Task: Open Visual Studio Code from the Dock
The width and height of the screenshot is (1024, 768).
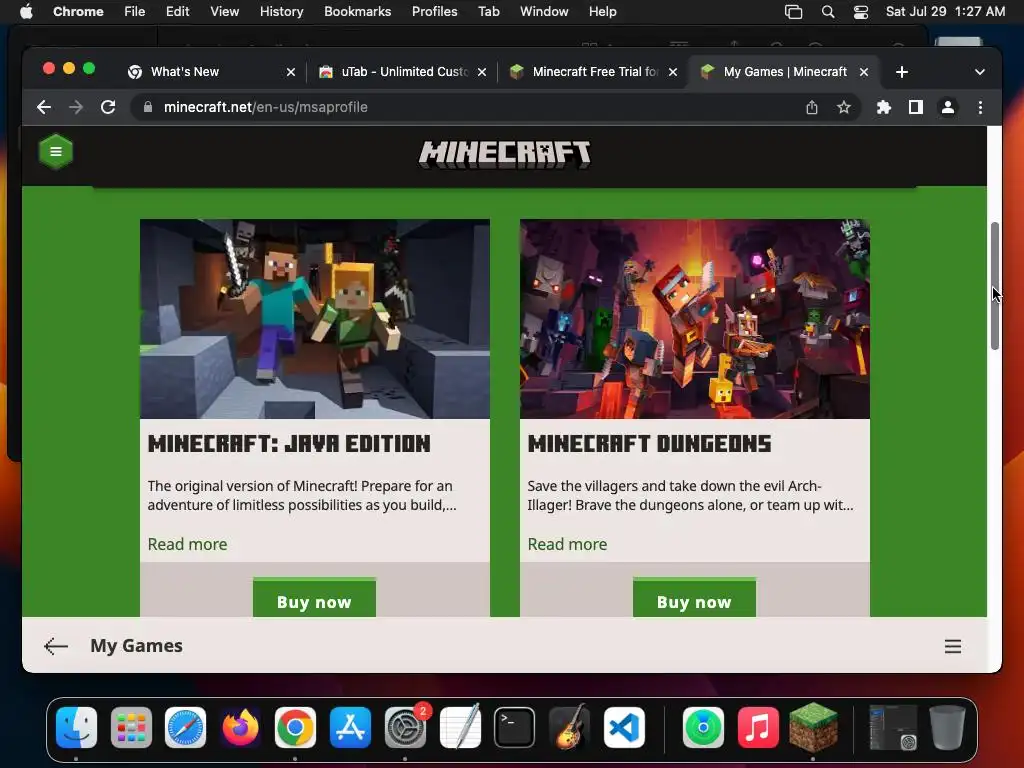Action: coord(624,727)
